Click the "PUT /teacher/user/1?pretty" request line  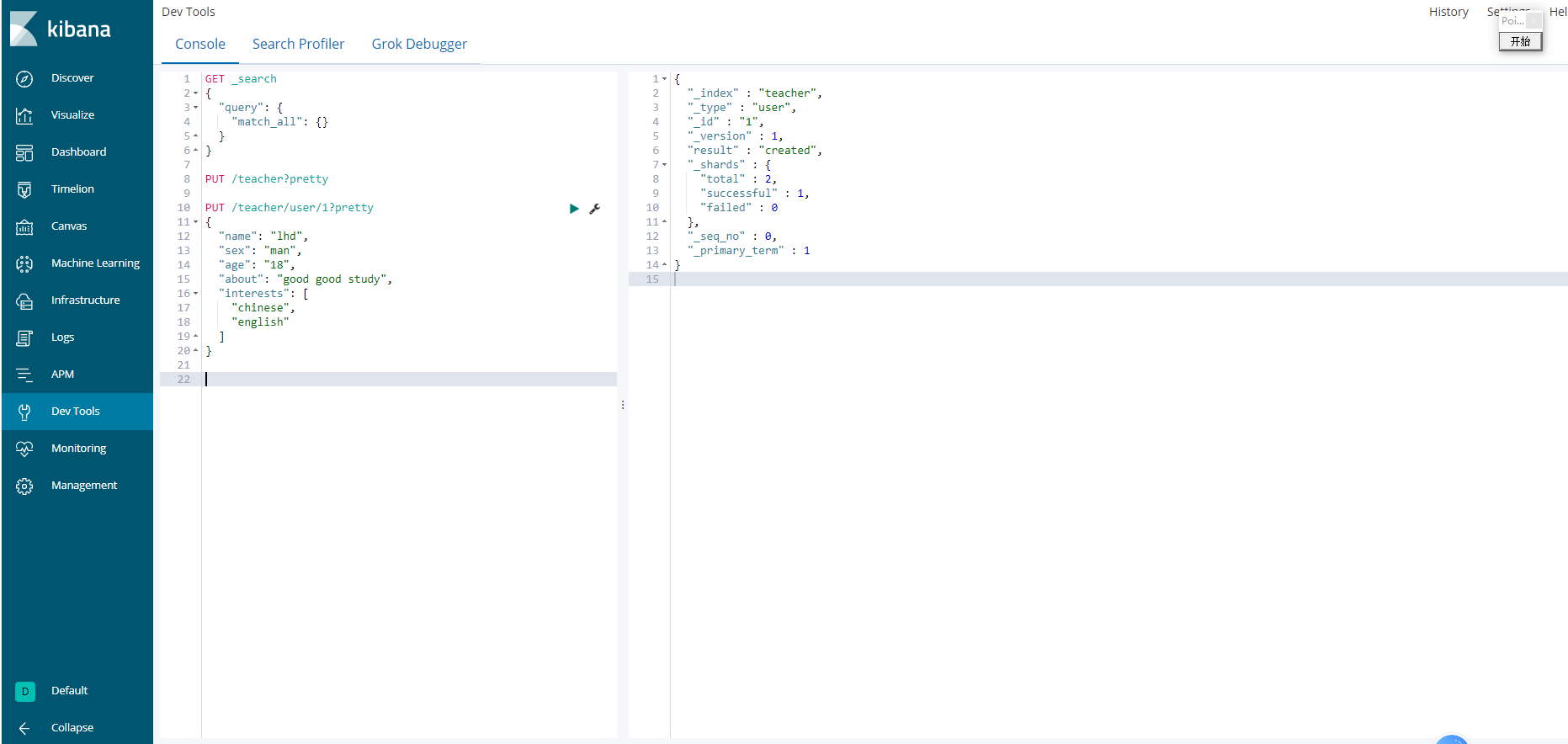pyautogui.click(x=290, y=208)
